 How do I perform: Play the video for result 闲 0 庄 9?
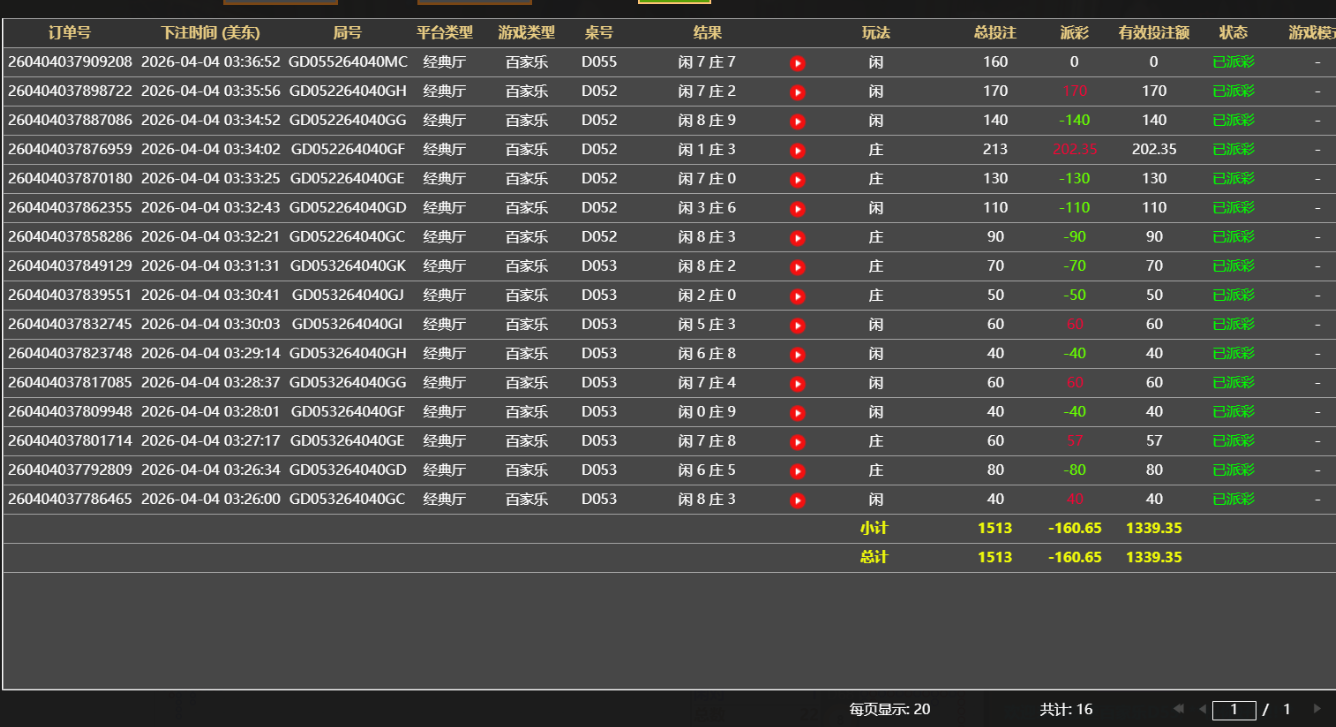797,412
